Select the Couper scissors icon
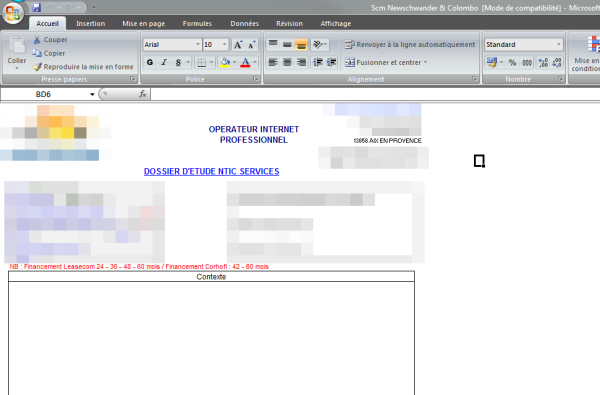This screenshot has width=600, height=395. 37,39
